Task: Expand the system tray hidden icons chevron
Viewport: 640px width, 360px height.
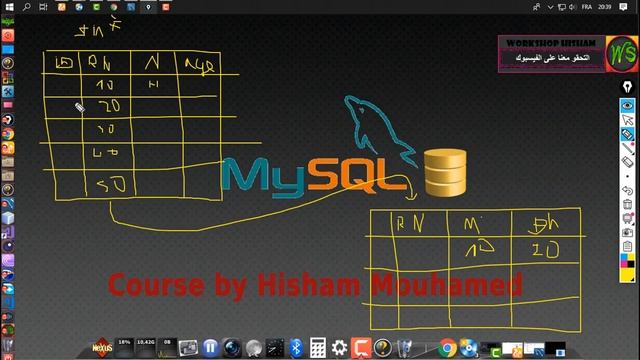Action: coord(550,7)
